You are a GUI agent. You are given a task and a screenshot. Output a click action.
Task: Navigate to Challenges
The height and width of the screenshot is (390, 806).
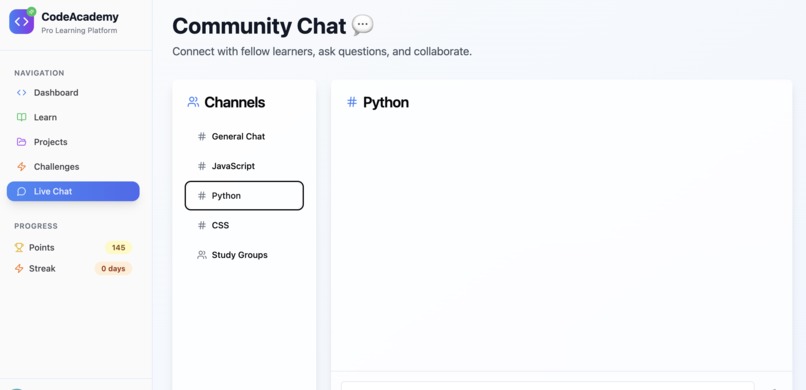pyautogui.click(x=73, y=167)
